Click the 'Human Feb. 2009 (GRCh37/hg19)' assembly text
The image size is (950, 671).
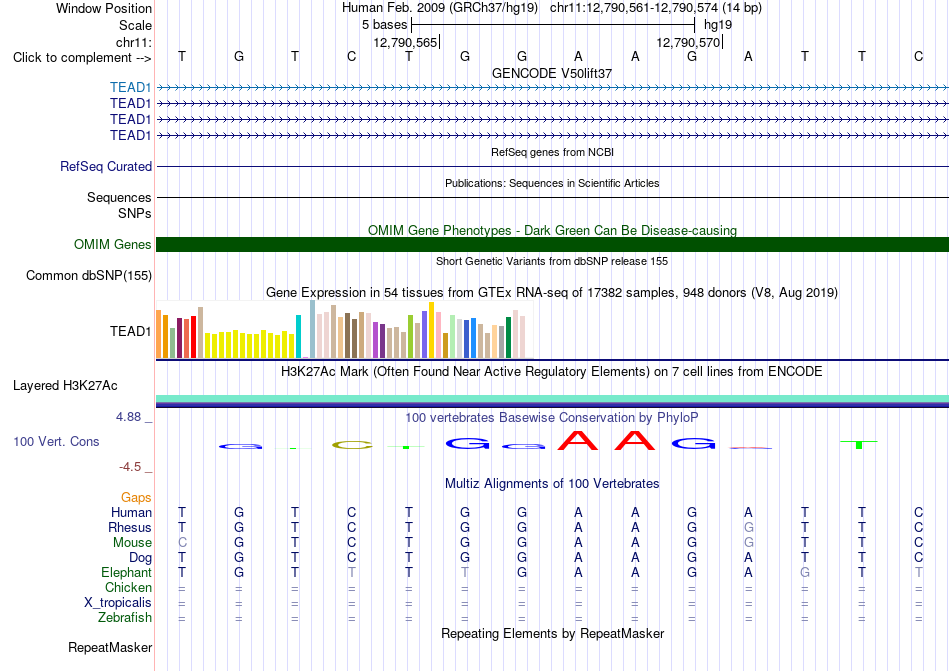pos(440,8)
